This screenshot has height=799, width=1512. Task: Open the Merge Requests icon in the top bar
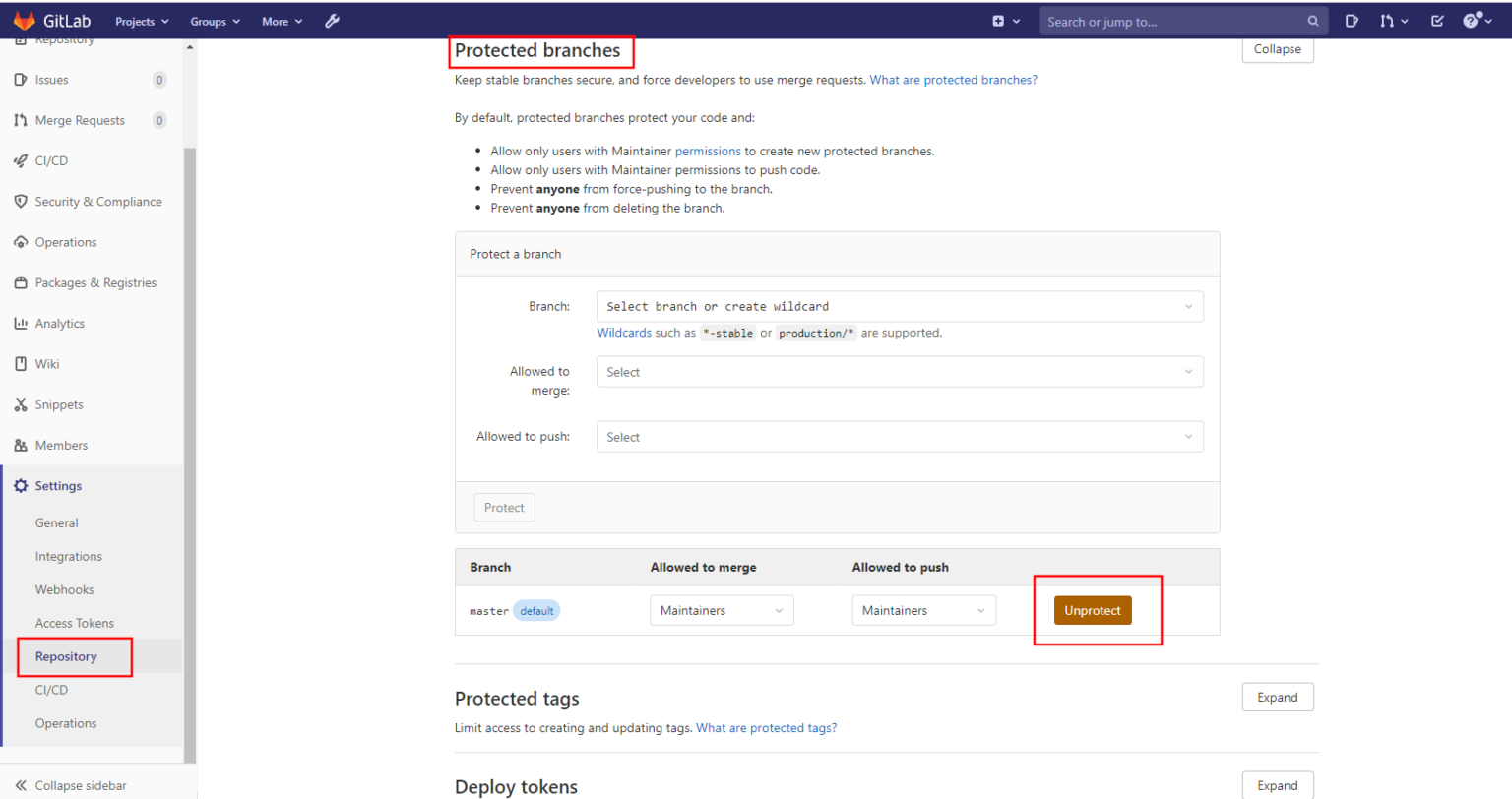1389,20
